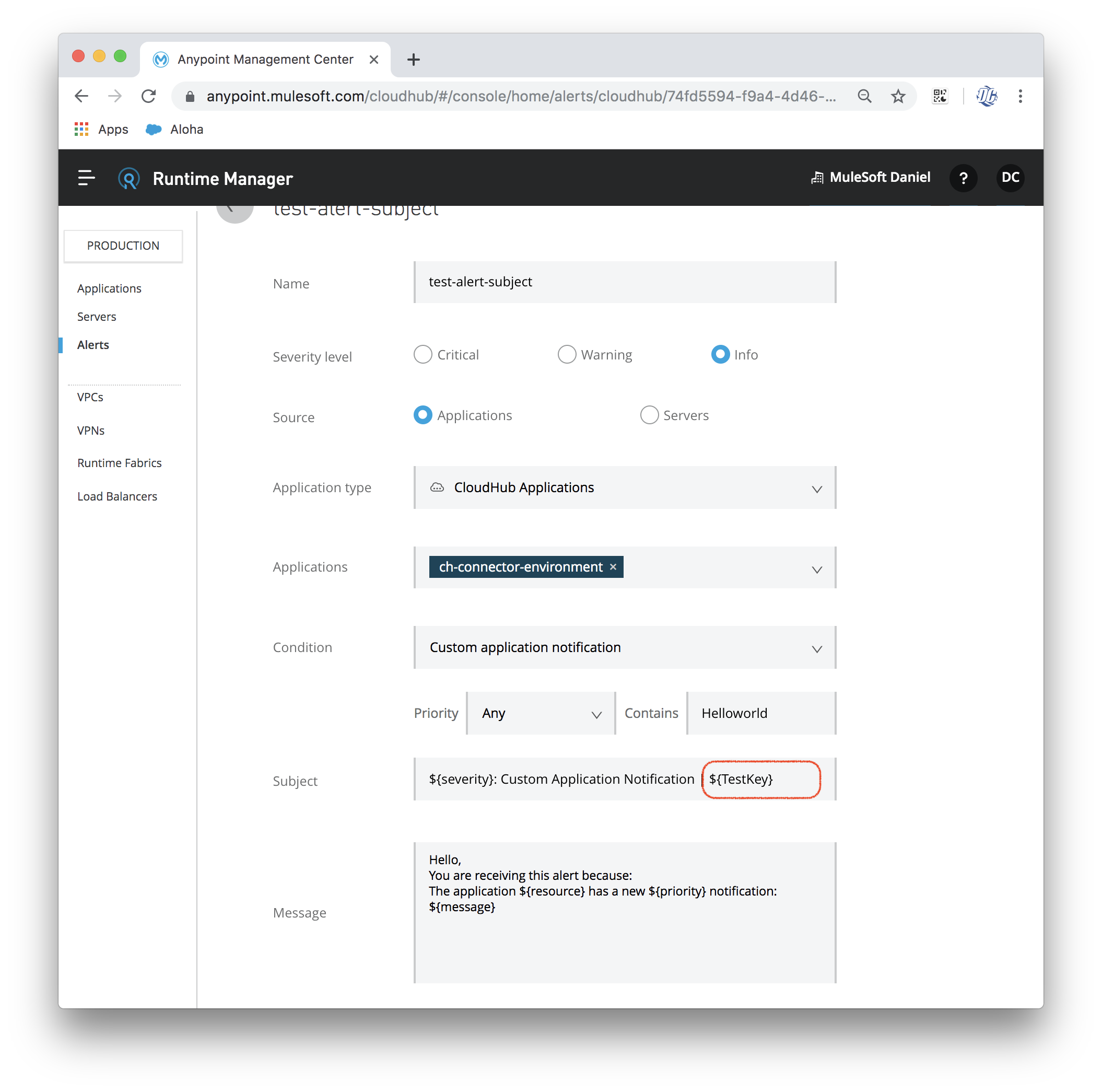Image resolution: width=1102 pixels, height=1092 pixels.
Task: Open the Application type dropdown
Action: pyautogui.click(x=817, y=489)
